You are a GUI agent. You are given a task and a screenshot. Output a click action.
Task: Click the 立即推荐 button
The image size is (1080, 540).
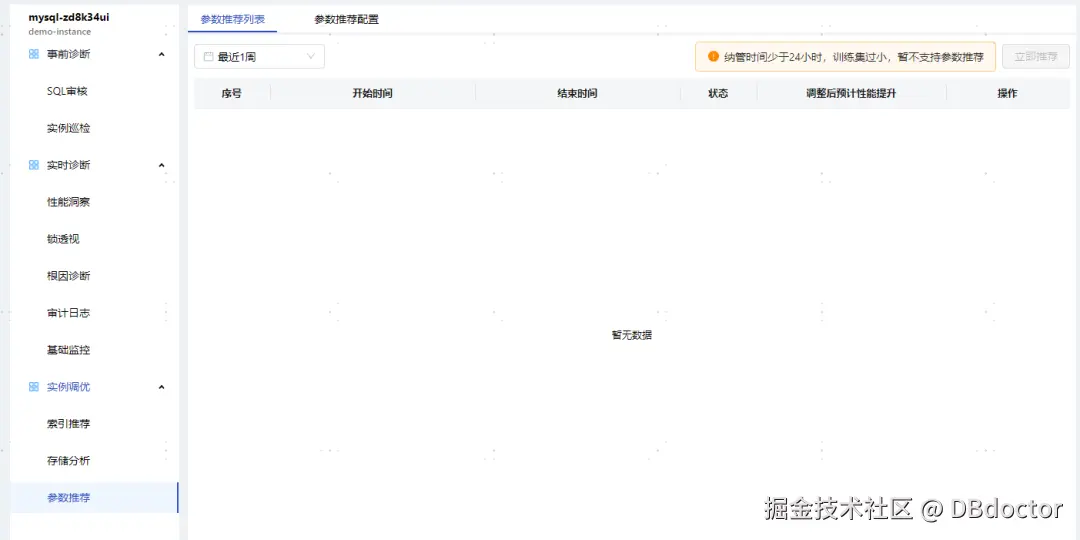(x=1036, y=56)
